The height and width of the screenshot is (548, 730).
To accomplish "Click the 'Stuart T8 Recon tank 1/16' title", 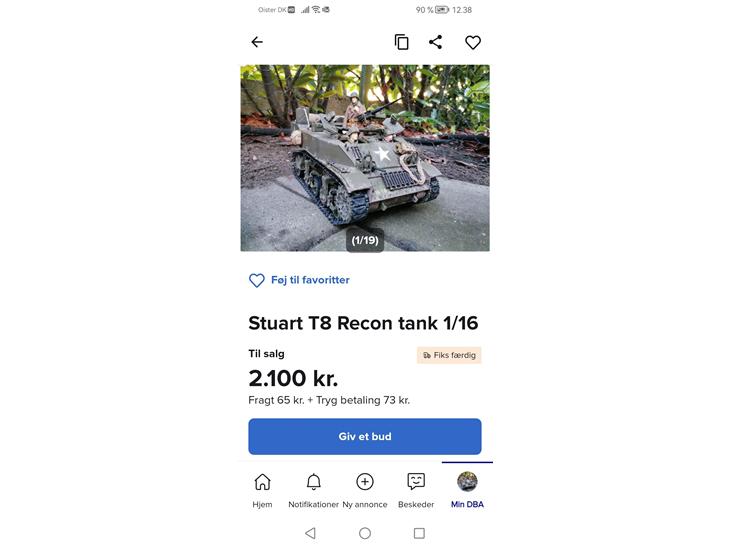I will [363, 323].
